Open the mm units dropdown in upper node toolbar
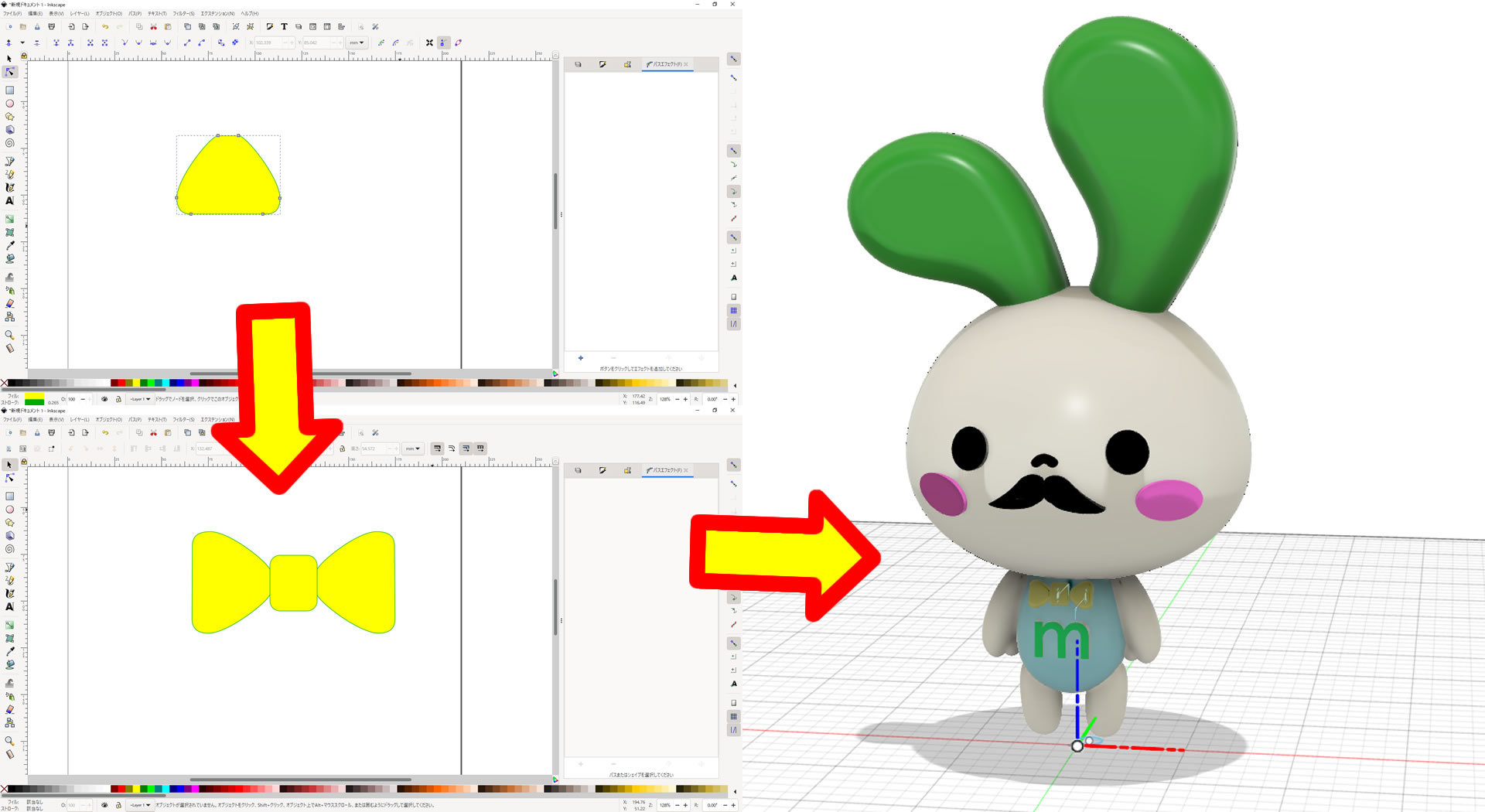The image size is (1485, 812). (x=356, y=43)
